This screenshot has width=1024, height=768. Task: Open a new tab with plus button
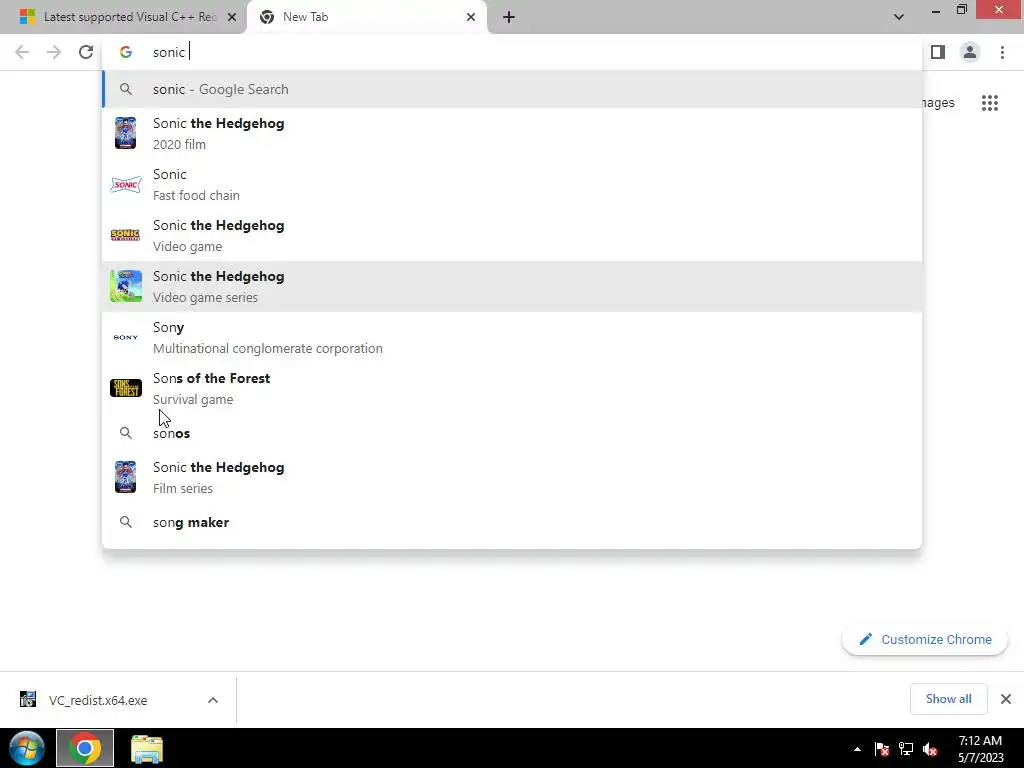pos(509,17)
